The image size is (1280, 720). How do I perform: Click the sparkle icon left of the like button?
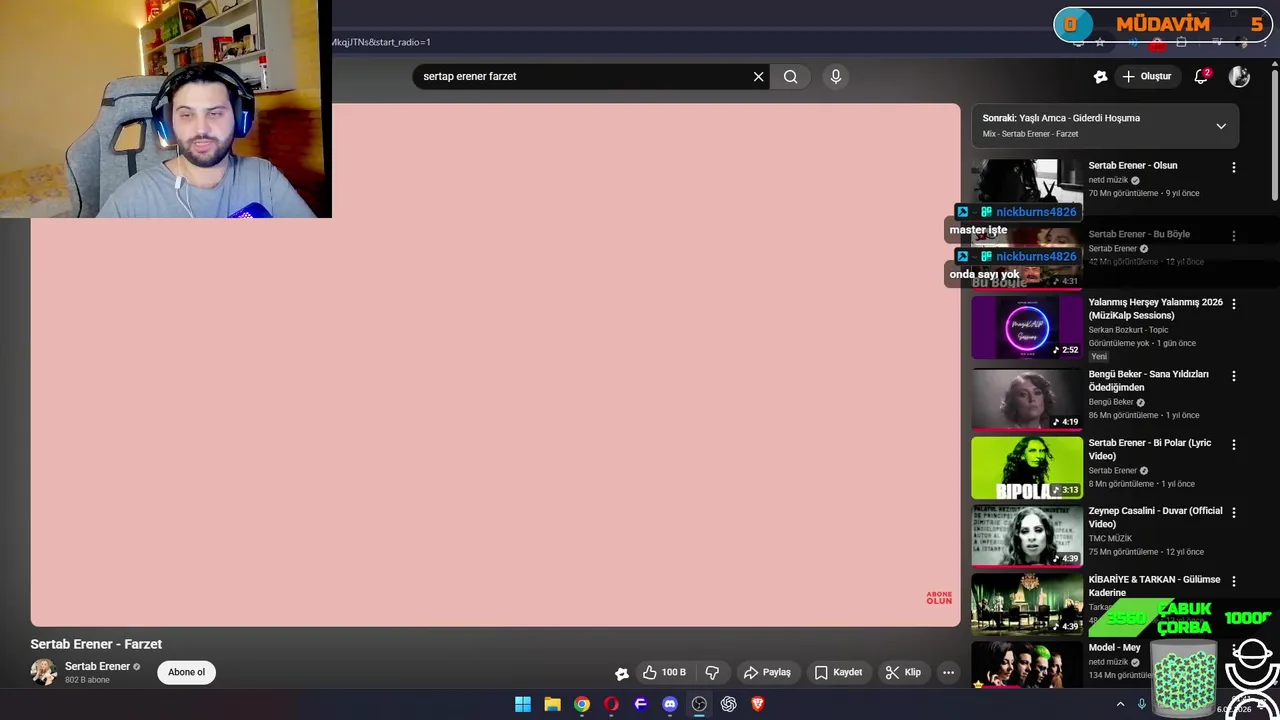tap(621, 673)
